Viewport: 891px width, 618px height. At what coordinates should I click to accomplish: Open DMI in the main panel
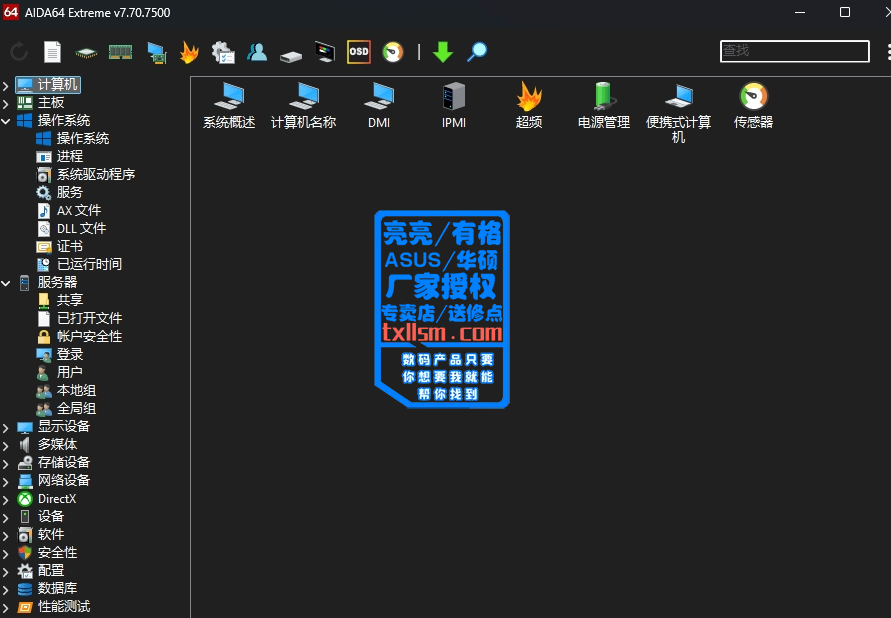[379, 106]
